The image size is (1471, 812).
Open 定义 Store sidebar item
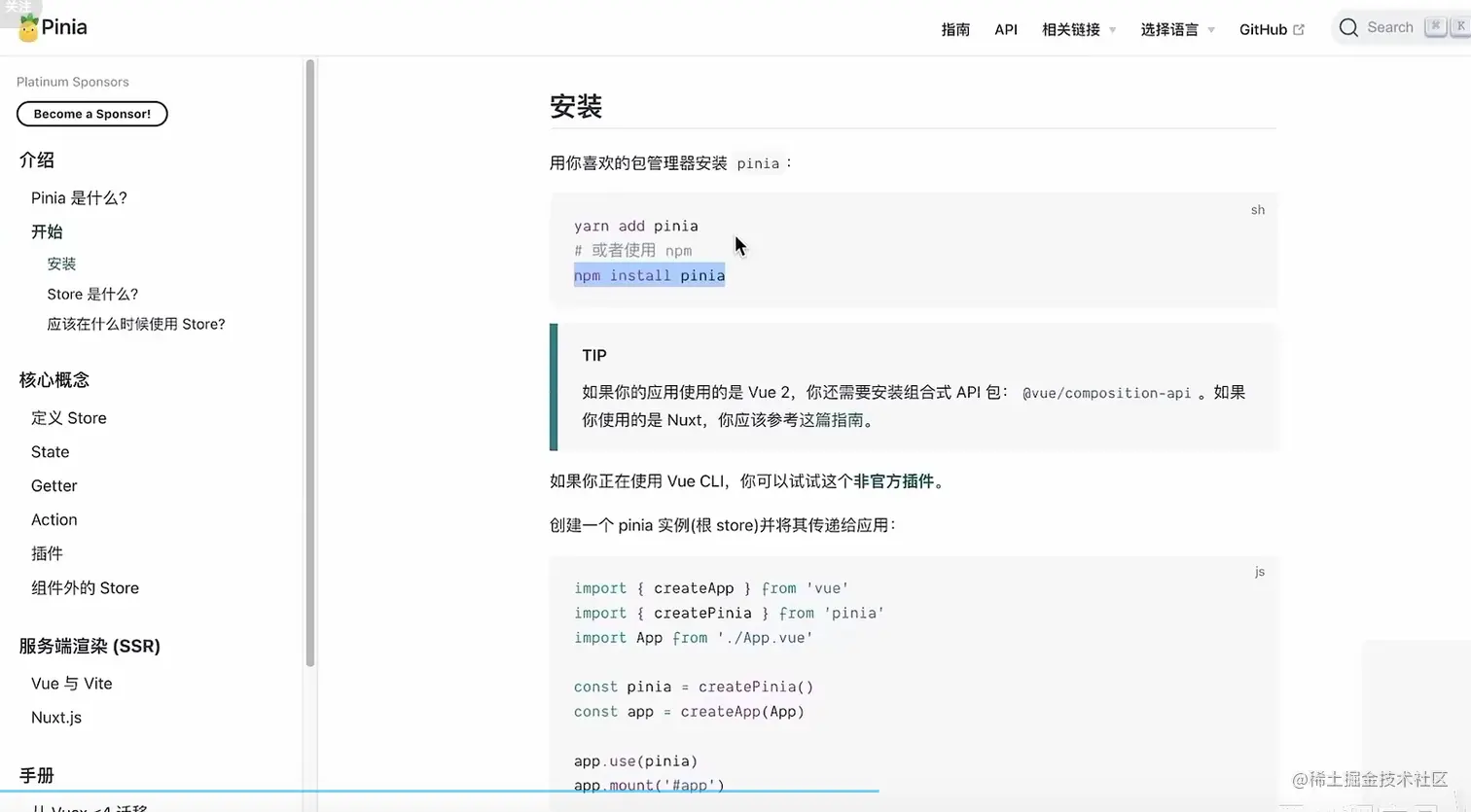(x=69, y=417)
